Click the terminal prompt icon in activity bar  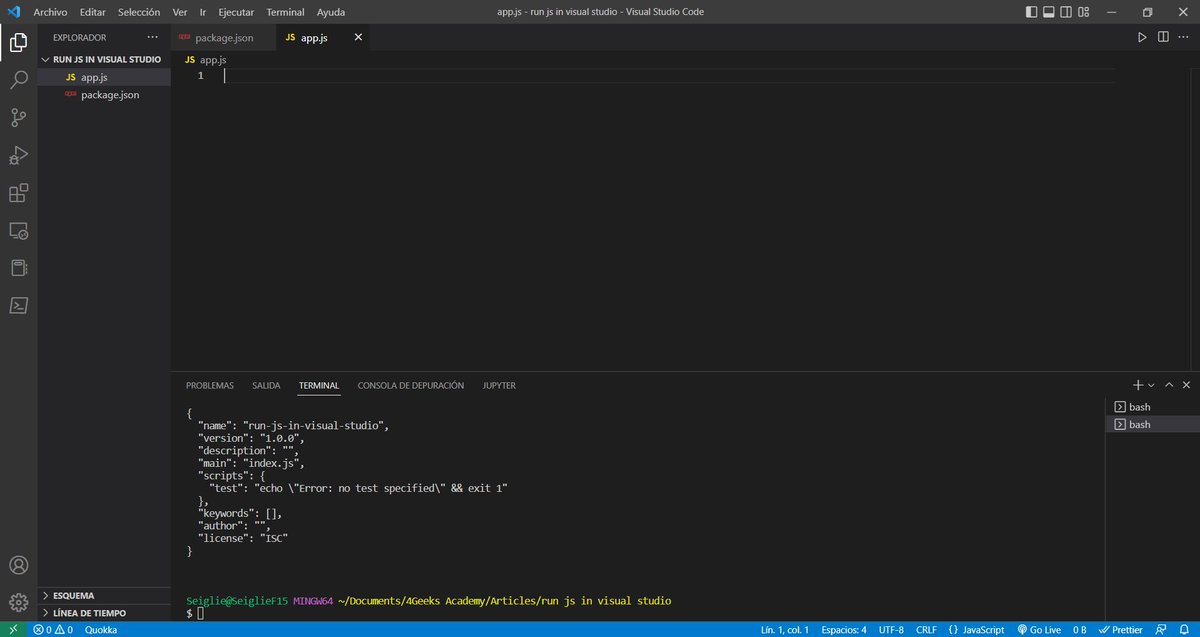click(x=18, y=305)
